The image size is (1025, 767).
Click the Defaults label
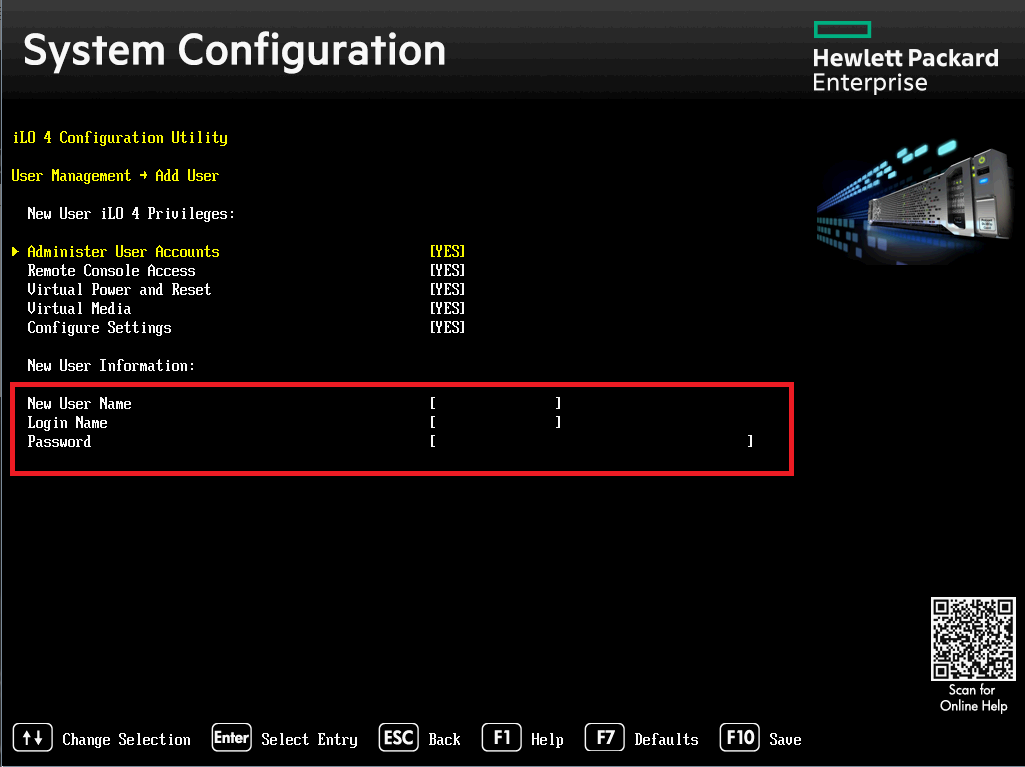pyautogui.click(x=666, y=740)
